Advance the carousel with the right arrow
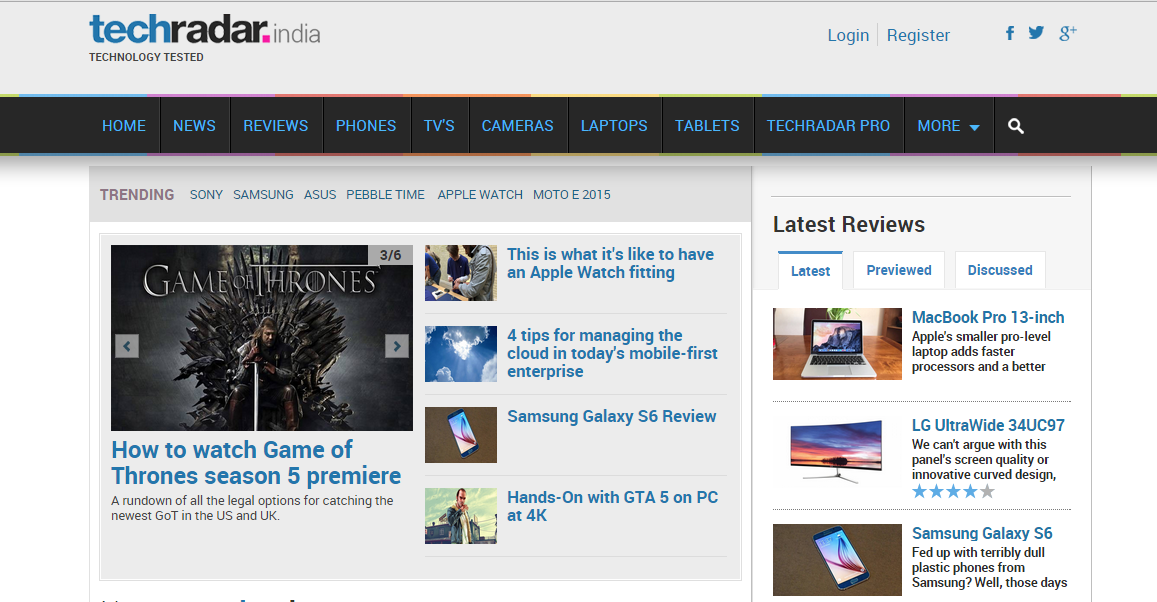This screenshot has width=1157, height=602. pos(396,344)
